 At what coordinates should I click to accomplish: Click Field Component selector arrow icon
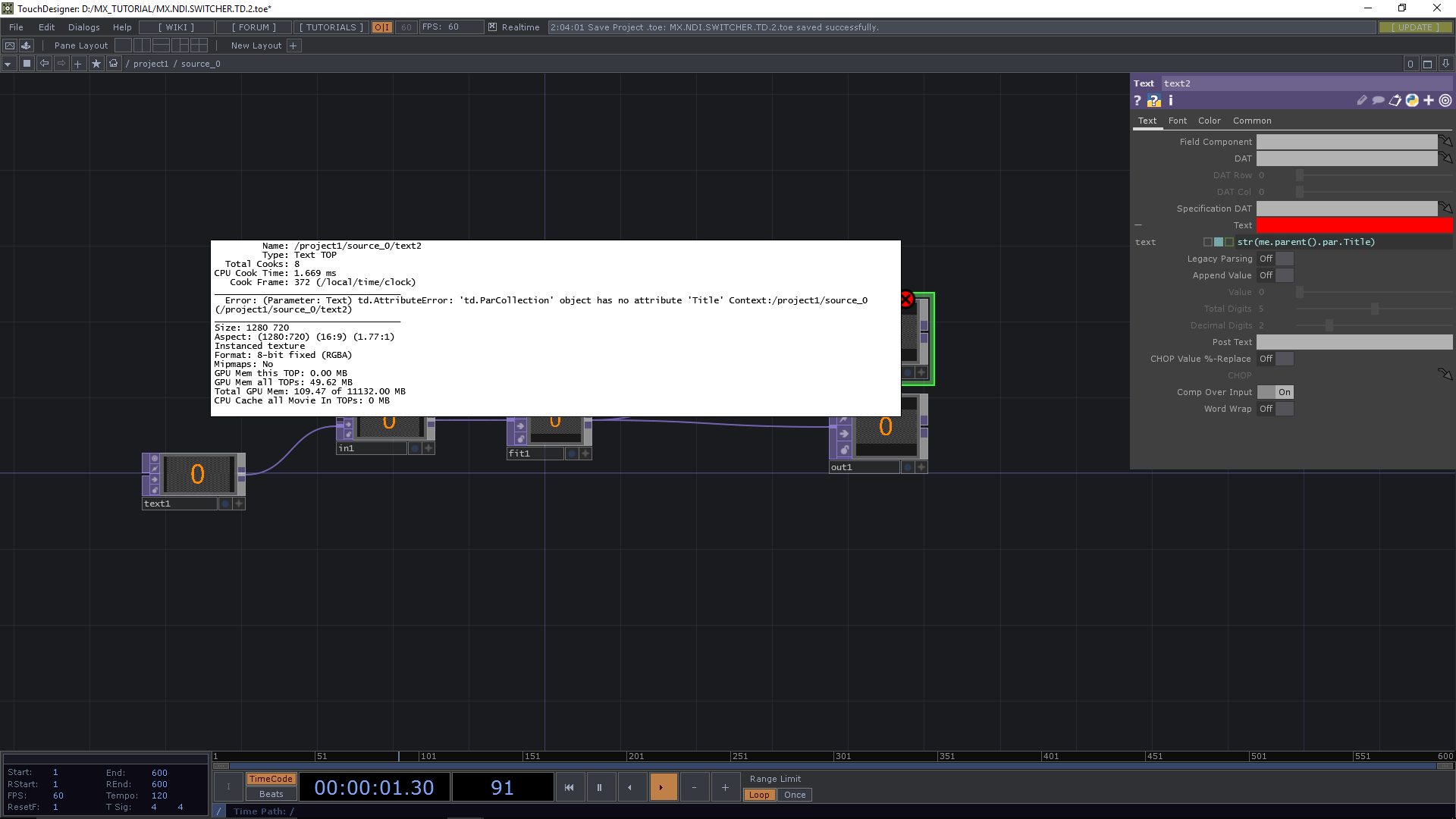(1445, 142)
